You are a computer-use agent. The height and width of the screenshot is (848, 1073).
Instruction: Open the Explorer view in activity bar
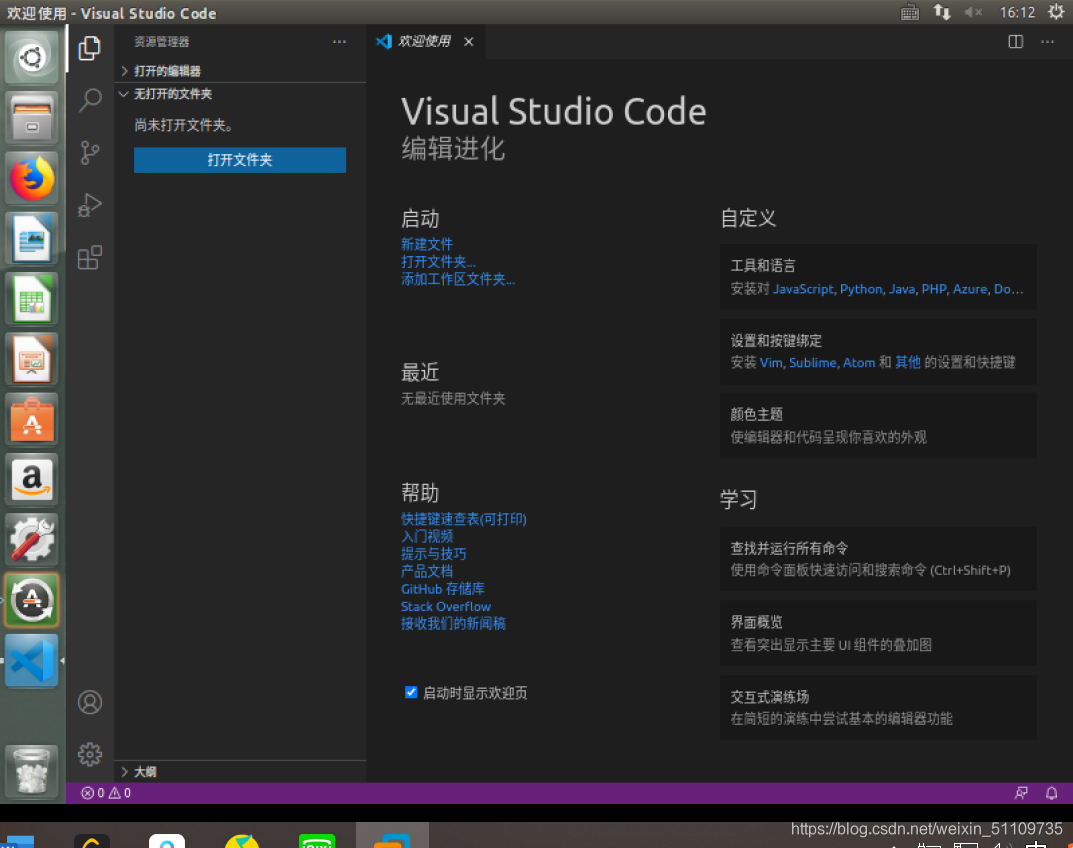point(89,48)
